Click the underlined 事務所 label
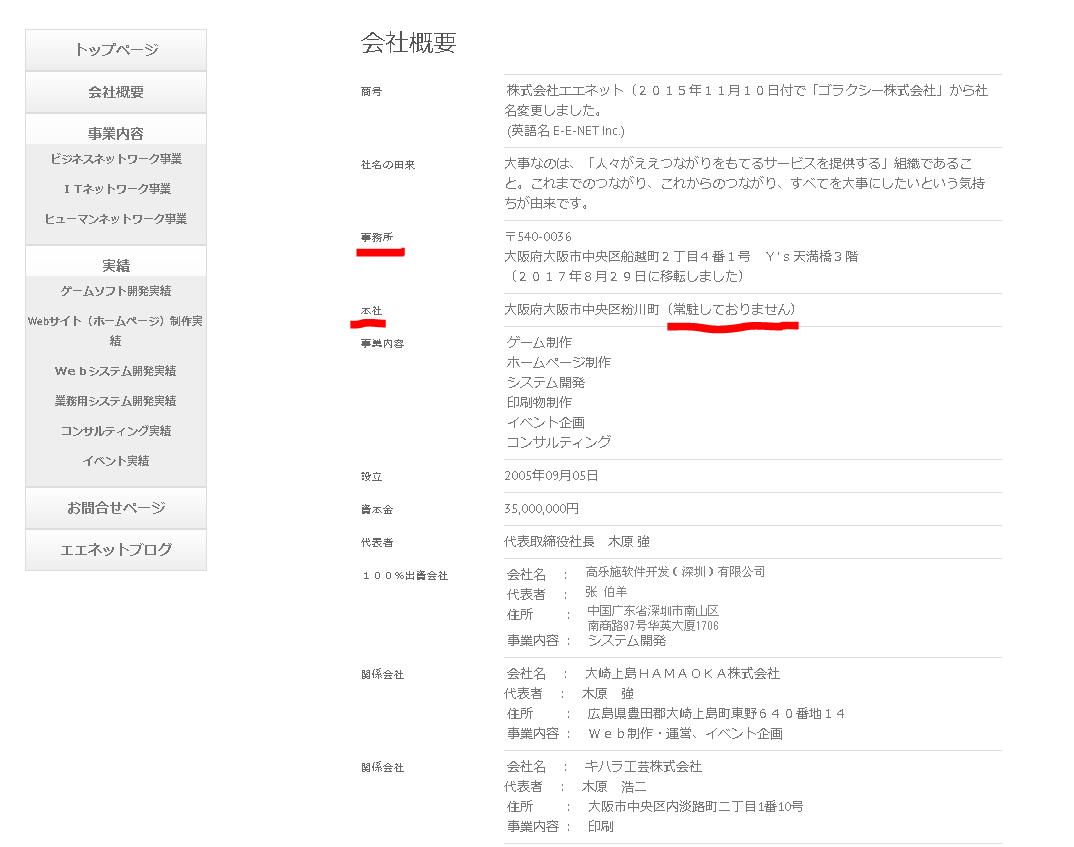The image size is (1074, 847). 377,238
